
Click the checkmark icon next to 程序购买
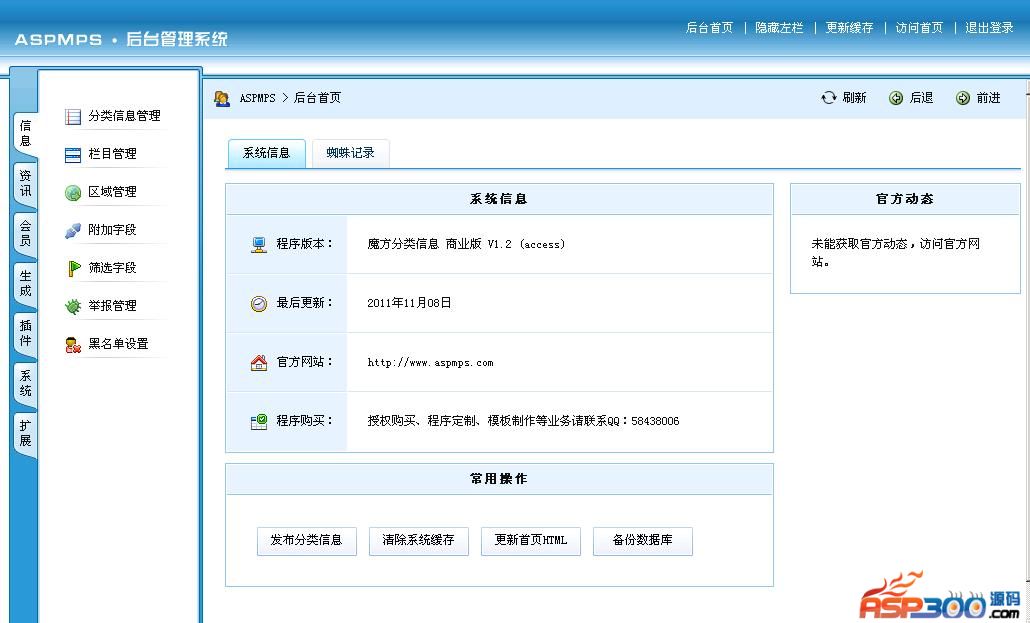coord(259,422)
